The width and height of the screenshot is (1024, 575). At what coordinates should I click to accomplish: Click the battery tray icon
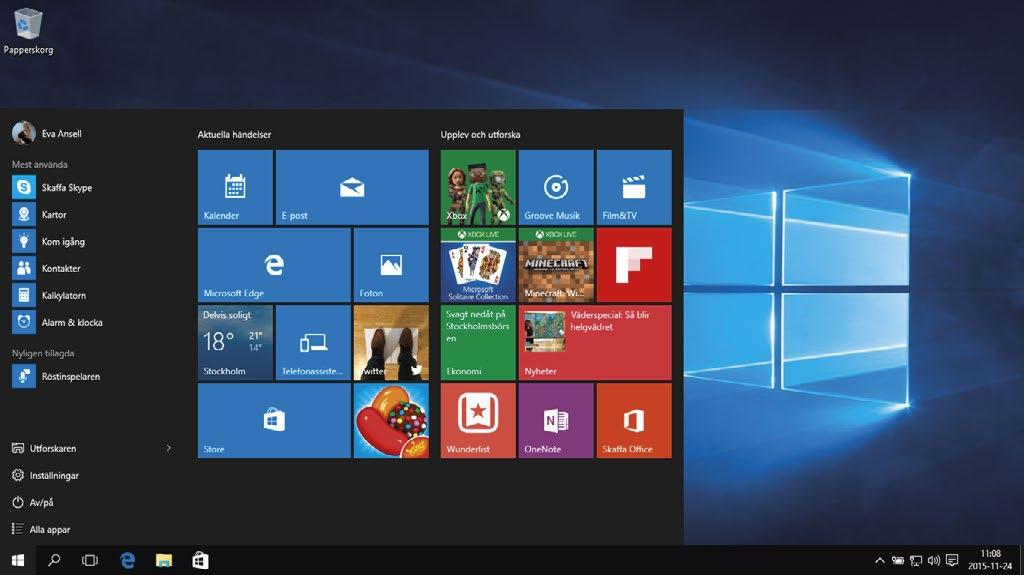pos(899,561)
